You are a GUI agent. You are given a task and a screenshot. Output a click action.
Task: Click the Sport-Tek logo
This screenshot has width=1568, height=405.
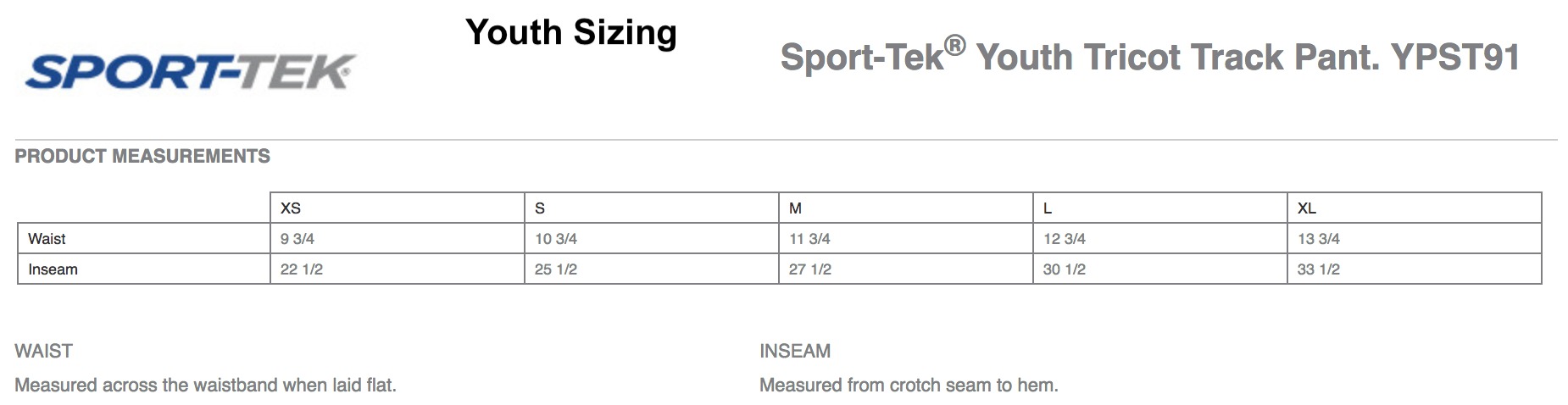[x=190, y=72]
